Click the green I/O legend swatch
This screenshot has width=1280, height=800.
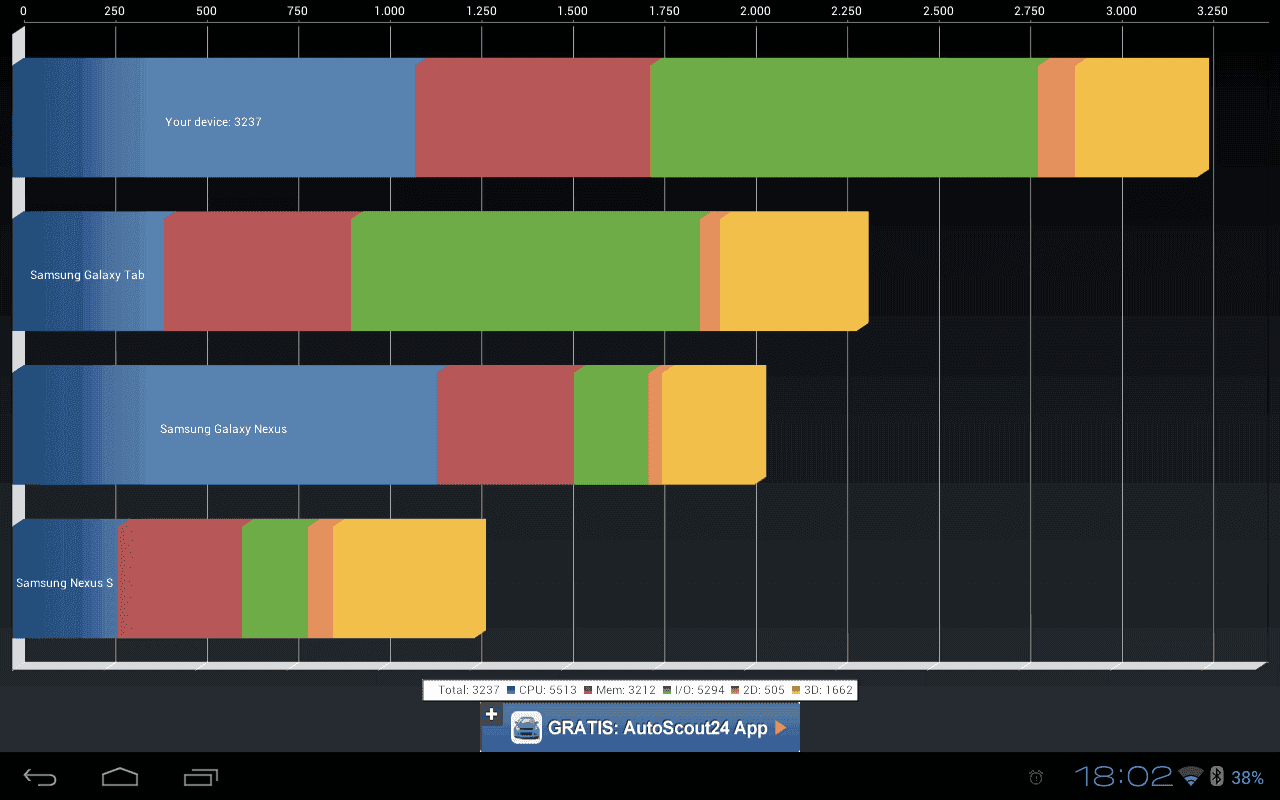667,690
